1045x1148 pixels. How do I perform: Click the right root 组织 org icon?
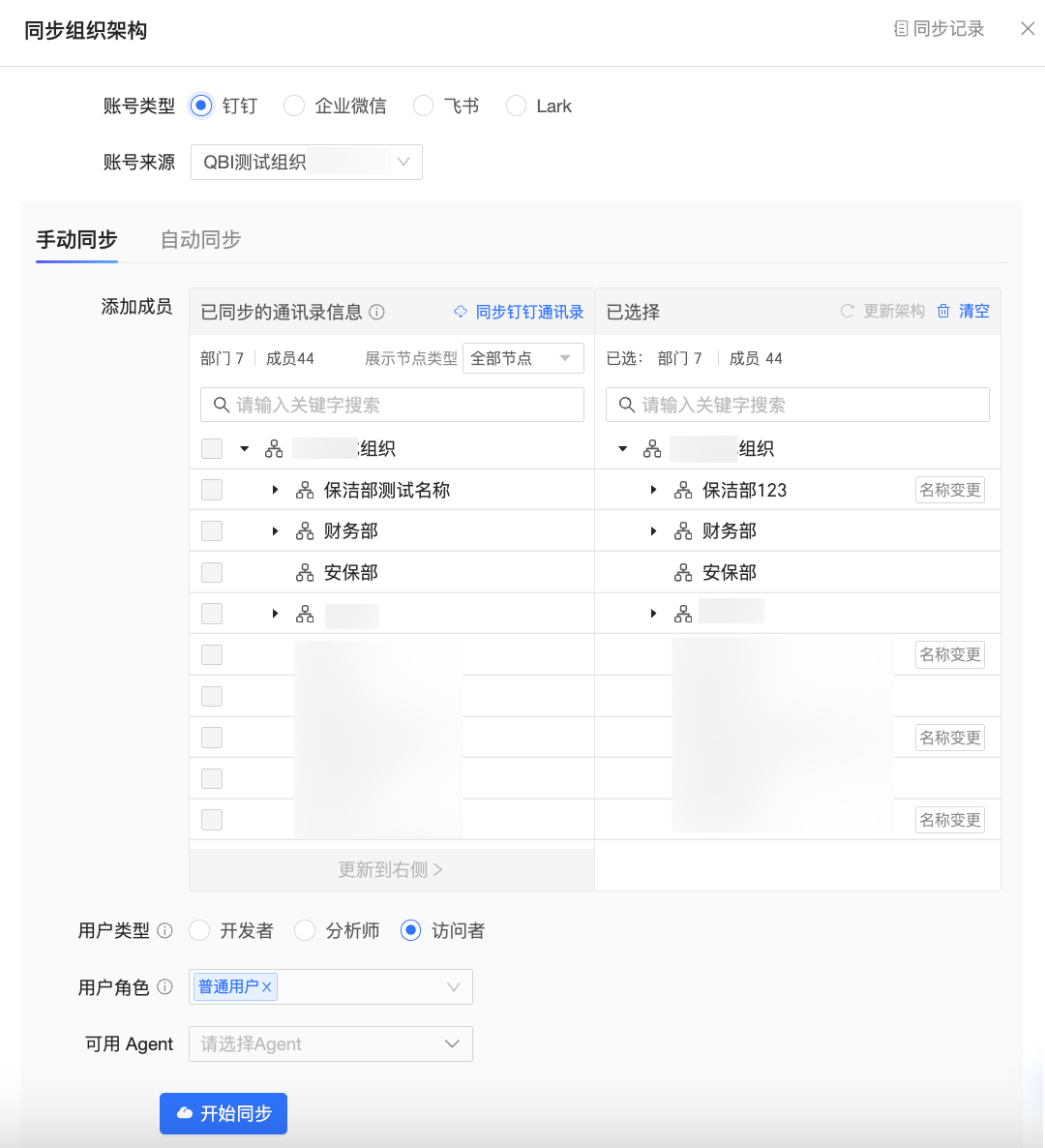pos(652,448)
